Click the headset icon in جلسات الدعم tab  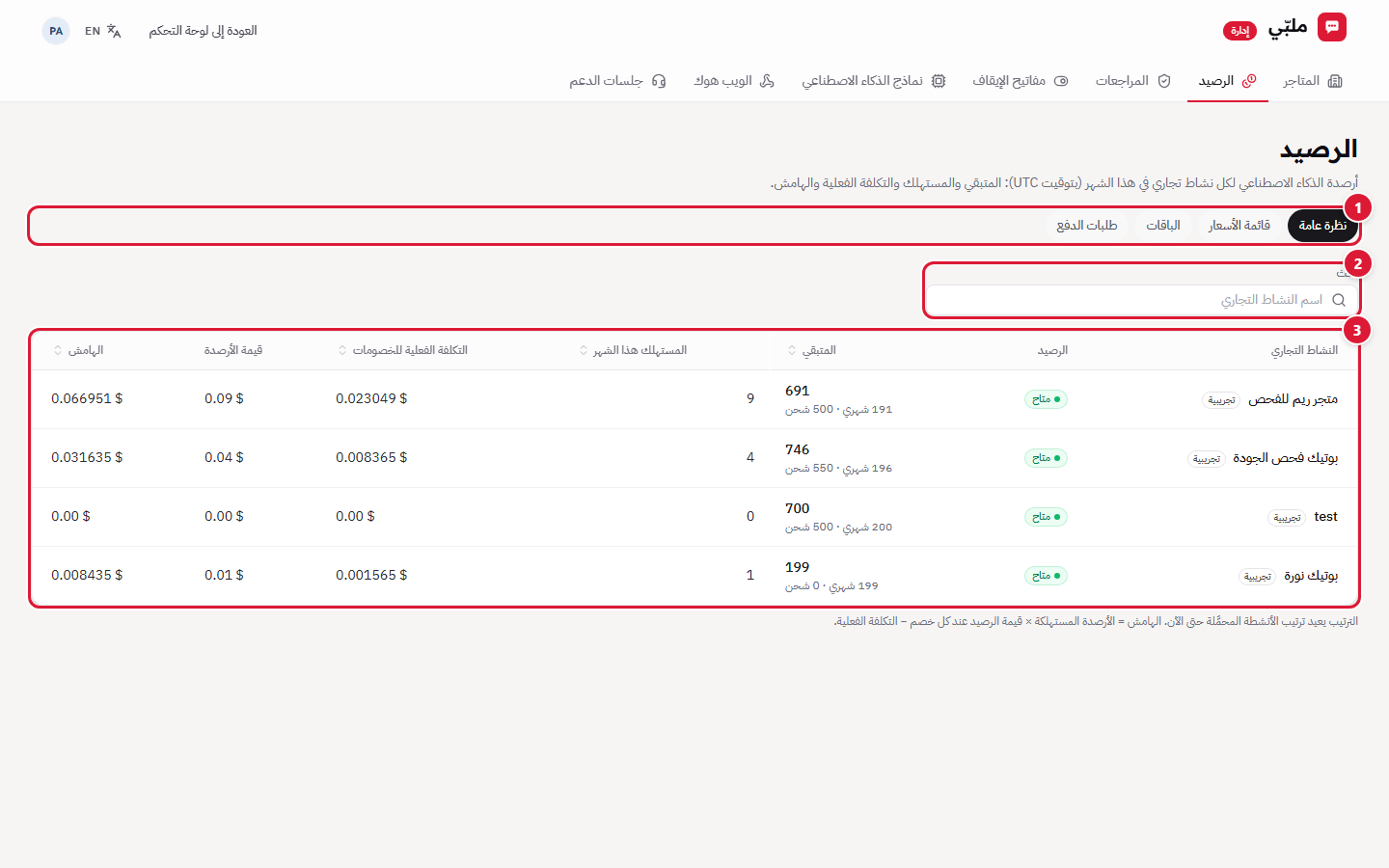(x=659, y=81)
